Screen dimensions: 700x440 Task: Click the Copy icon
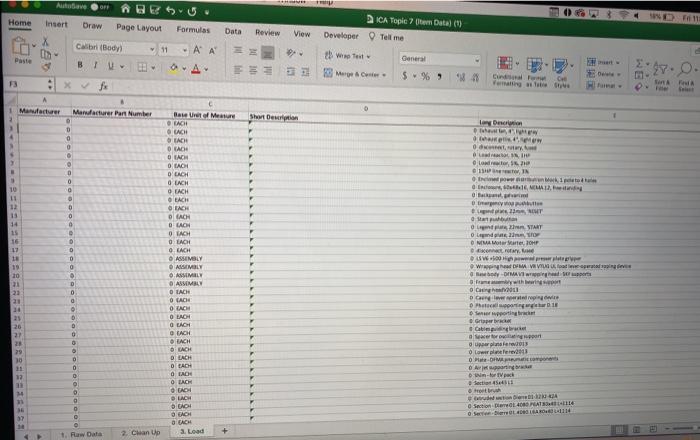pyautogui.click(x=46, y=54)
